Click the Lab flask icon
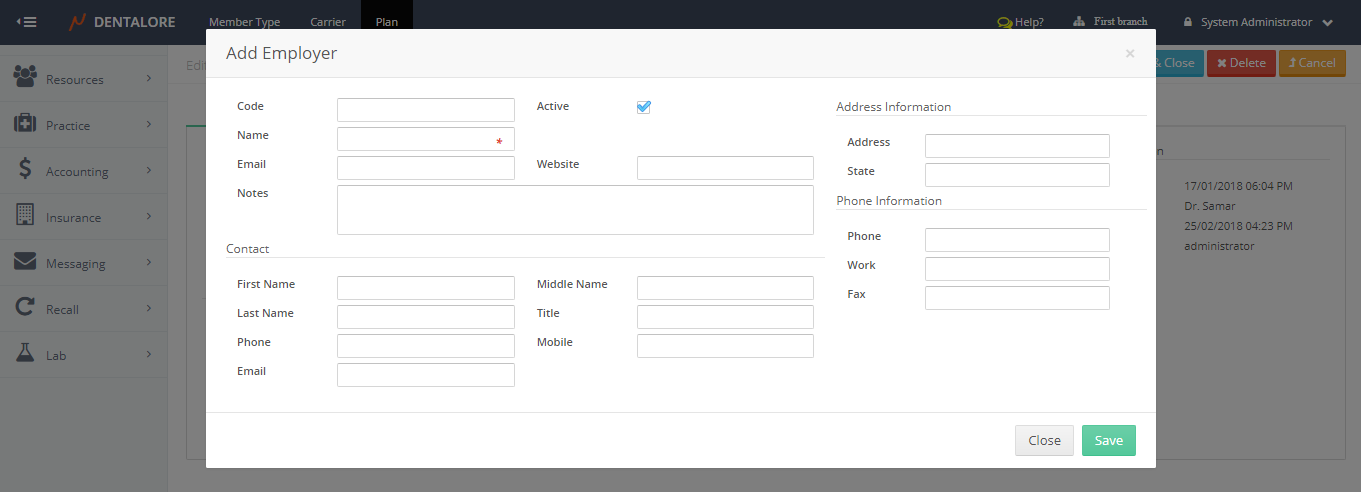The image size is (1361, 492). (25, 354)
